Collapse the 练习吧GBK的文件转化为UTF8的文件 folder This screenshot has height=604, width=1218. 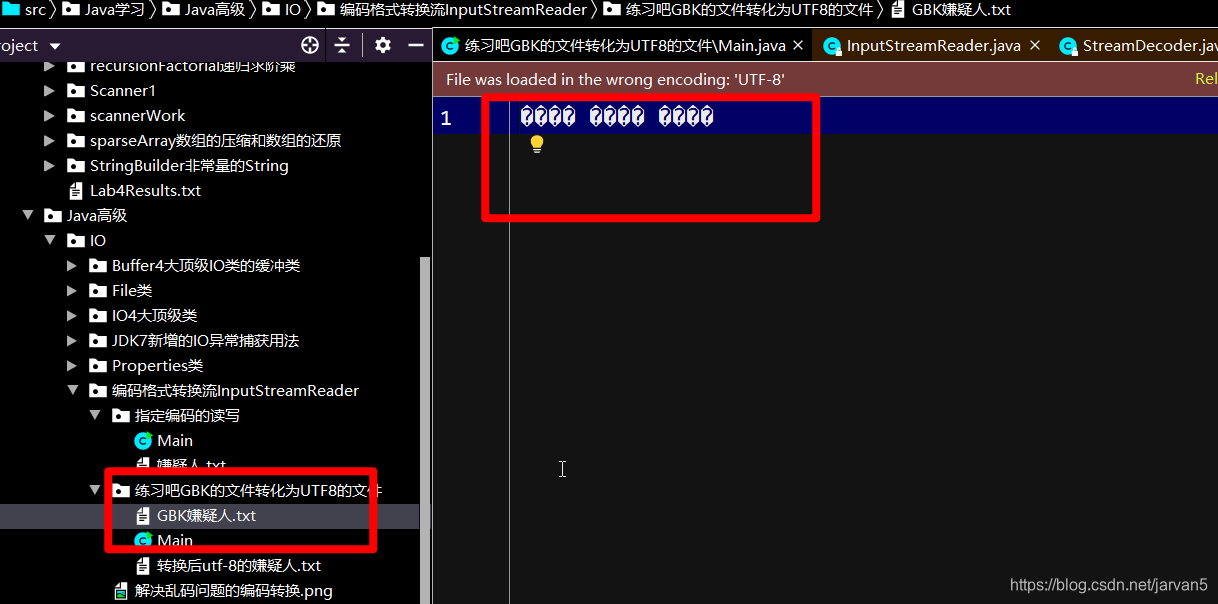[95, 491]
